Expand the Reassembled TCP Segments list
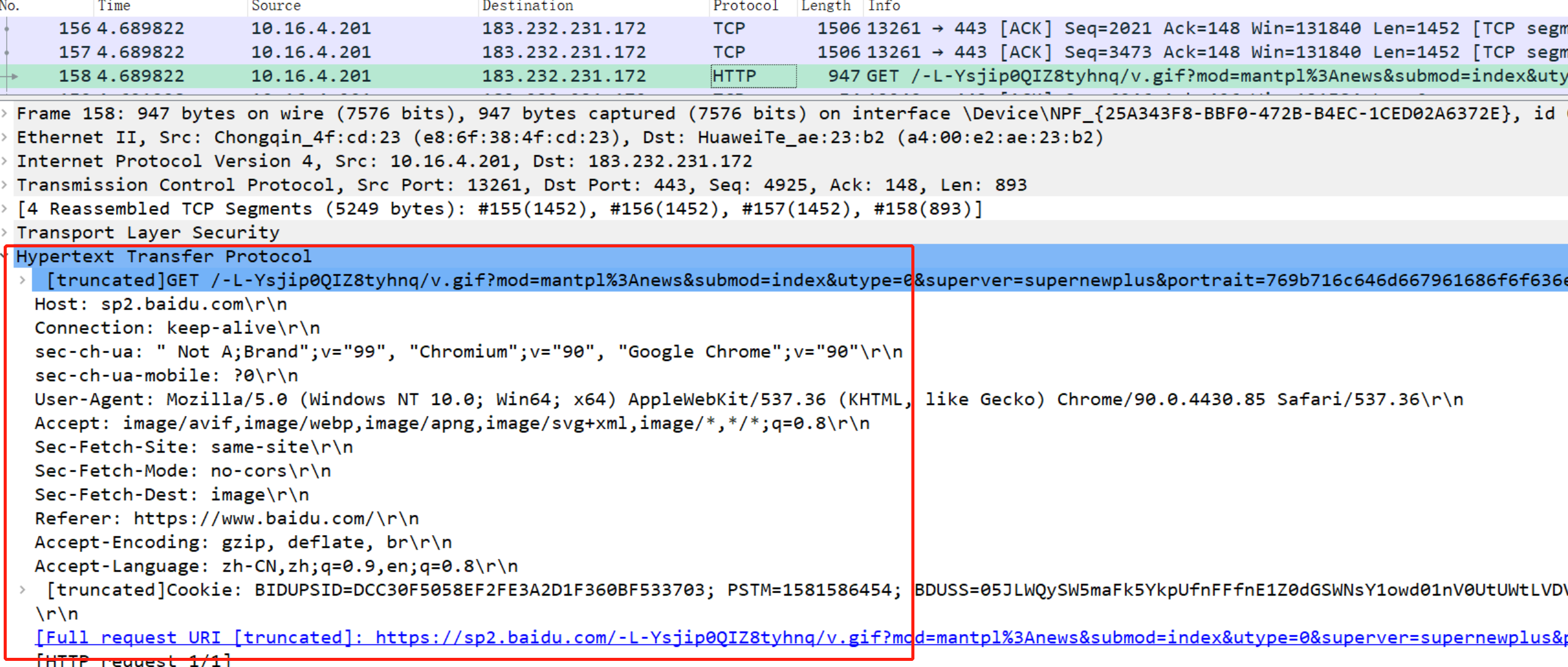The width and height of the screenshot is (1568, 667). (x=5, y=208)
